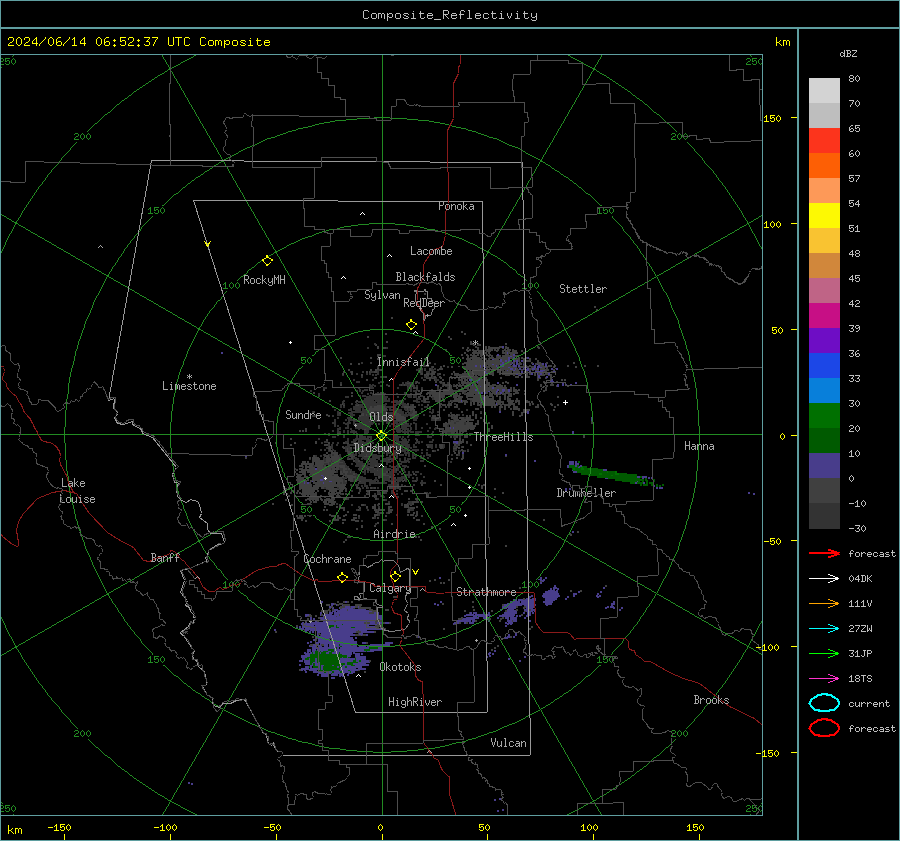Click the yellow diamond marker below RedDeer

click(x=411, y=325)
